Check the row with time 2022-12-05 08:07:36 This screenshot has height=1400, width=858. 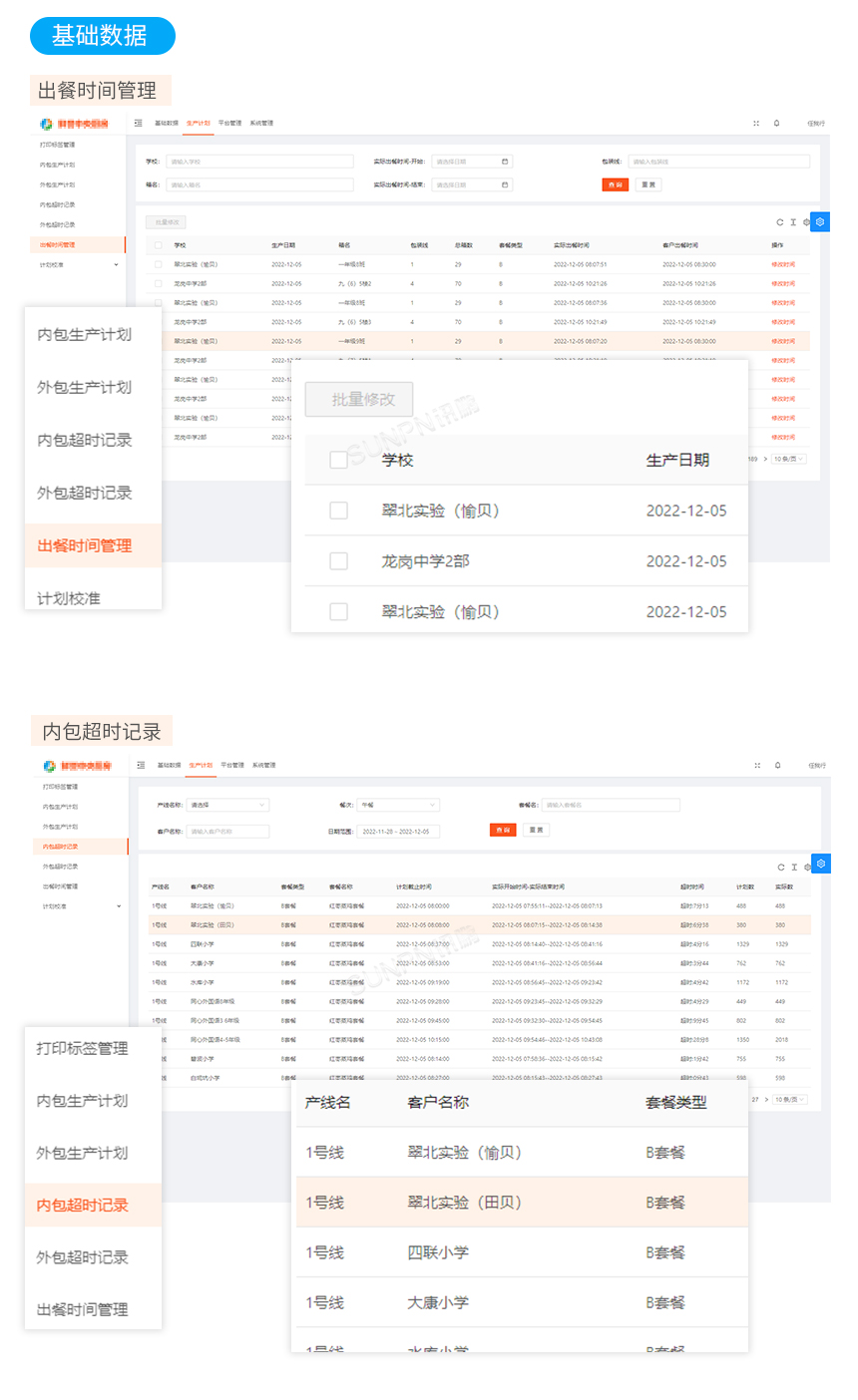[x=158, y=303]
